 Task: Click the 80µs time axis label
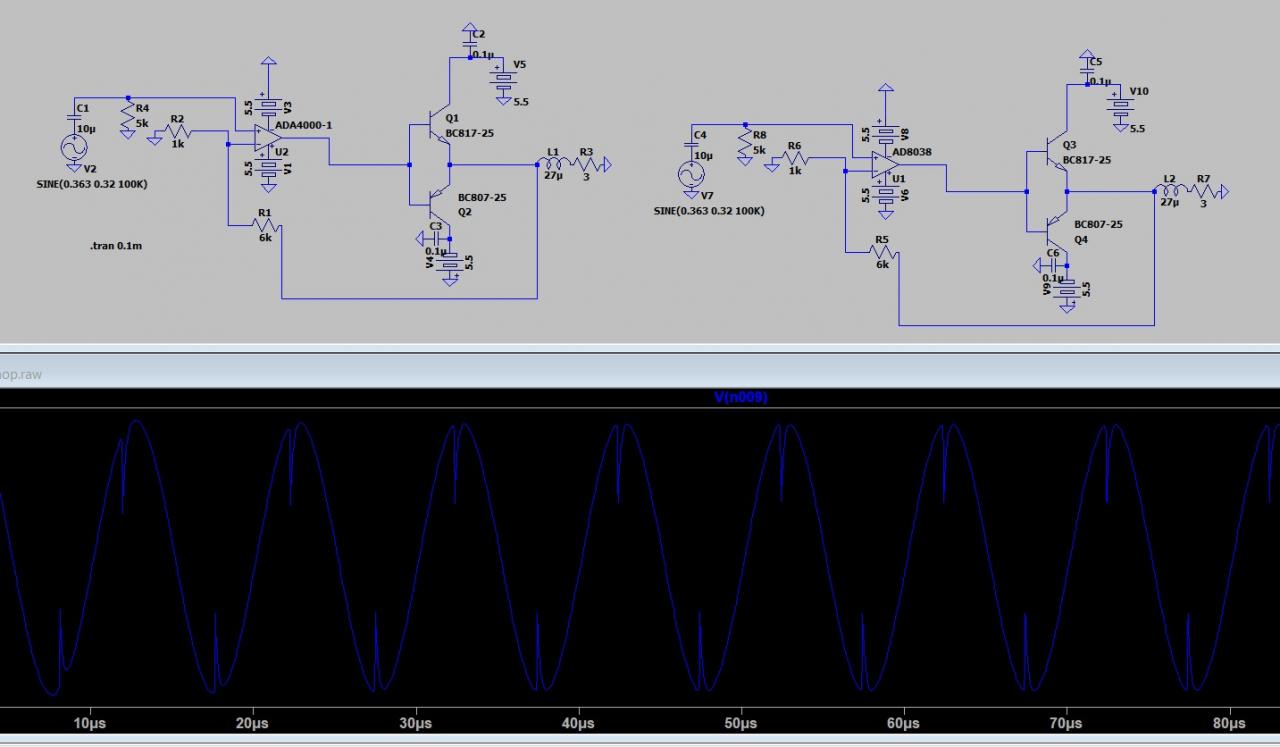1229,723
